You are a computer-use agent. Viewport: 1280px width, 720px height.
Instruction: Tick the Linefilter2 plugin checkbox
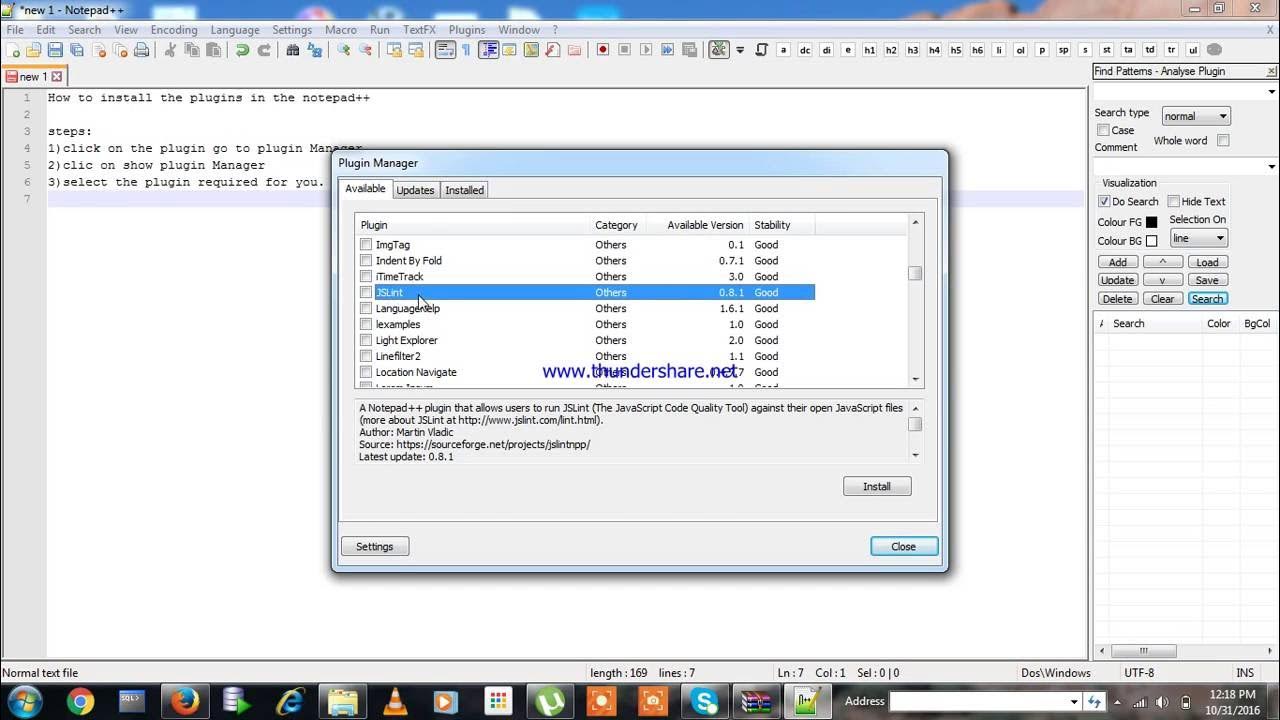pos(366,357)
